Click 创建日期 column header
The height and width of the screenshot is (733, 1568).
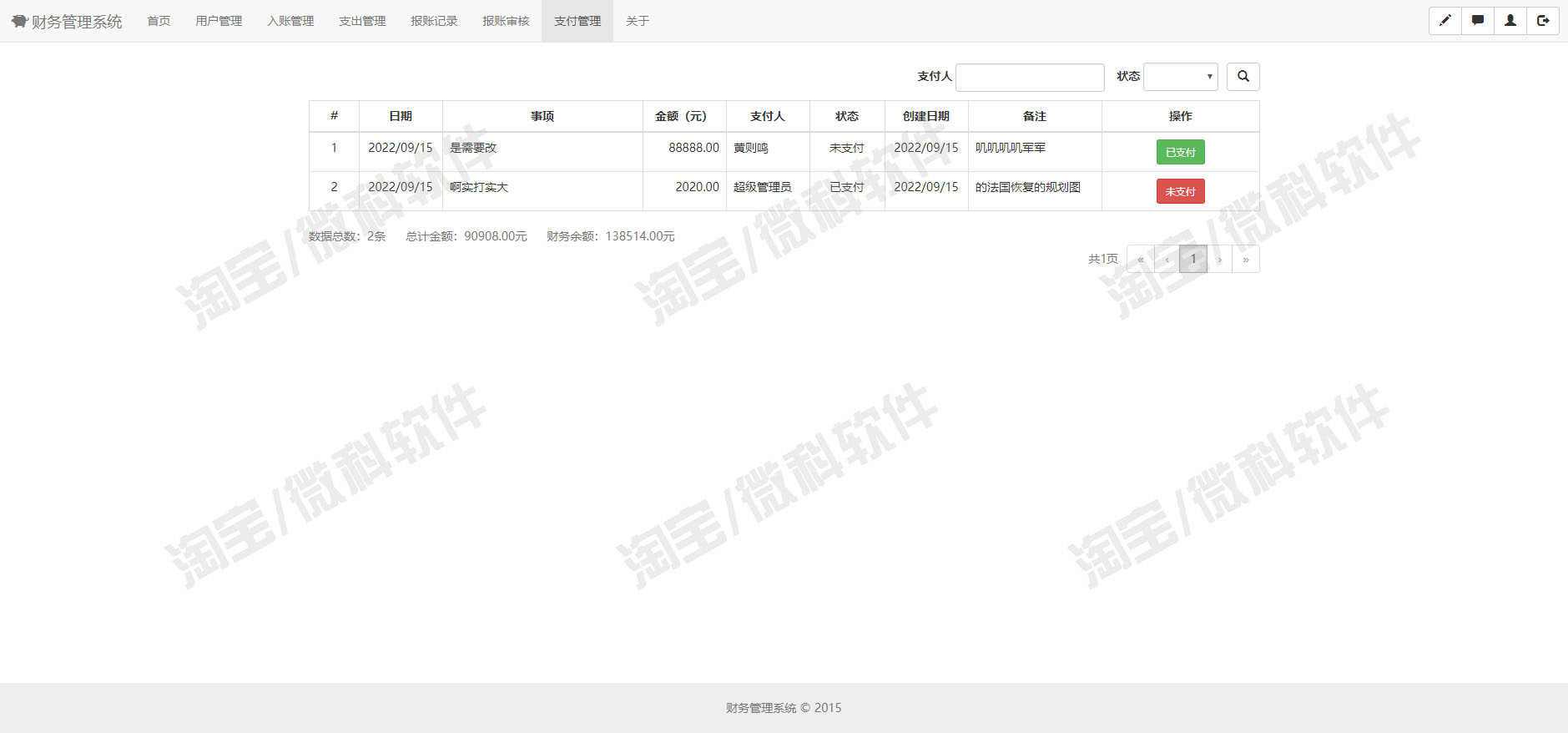[926, 116]
